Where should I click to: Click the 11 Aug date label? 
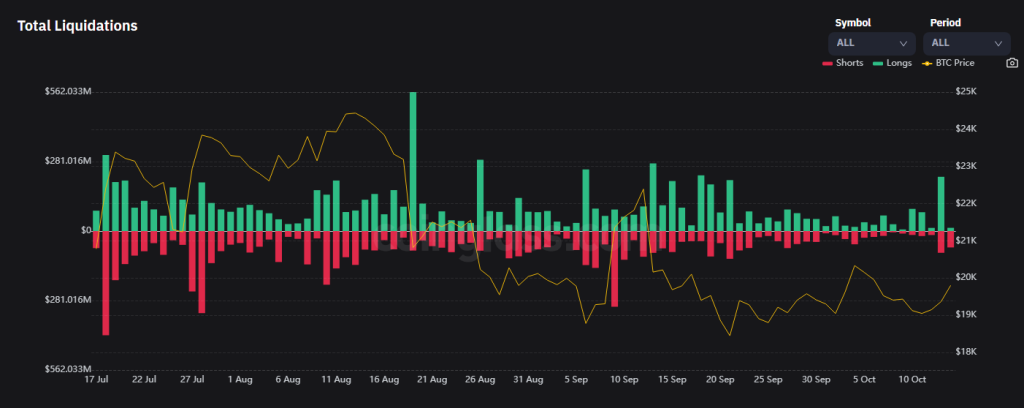tap(336, 379)
